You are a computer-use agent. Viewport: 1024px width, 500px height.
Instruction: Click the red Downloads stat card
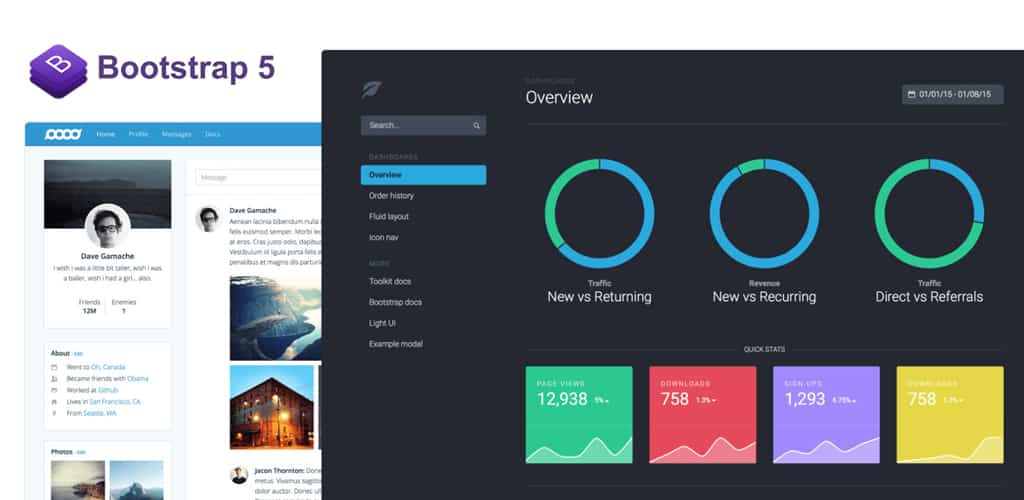point(703,415)
